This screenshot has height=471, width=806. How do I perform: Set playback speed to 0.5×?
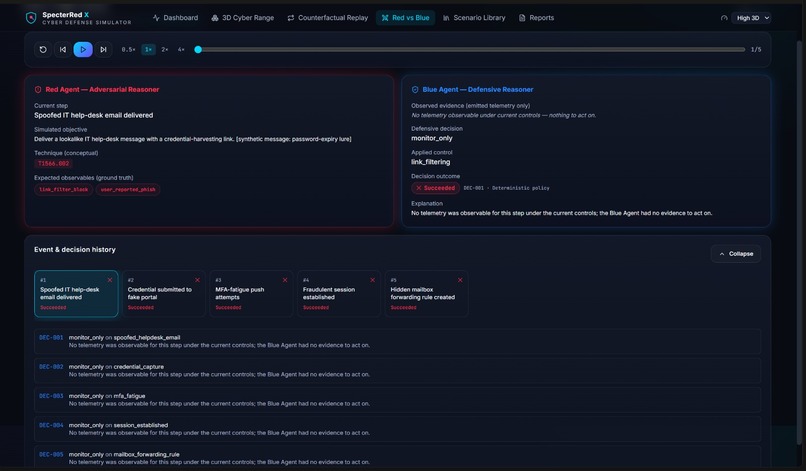[x=128, y=49]
